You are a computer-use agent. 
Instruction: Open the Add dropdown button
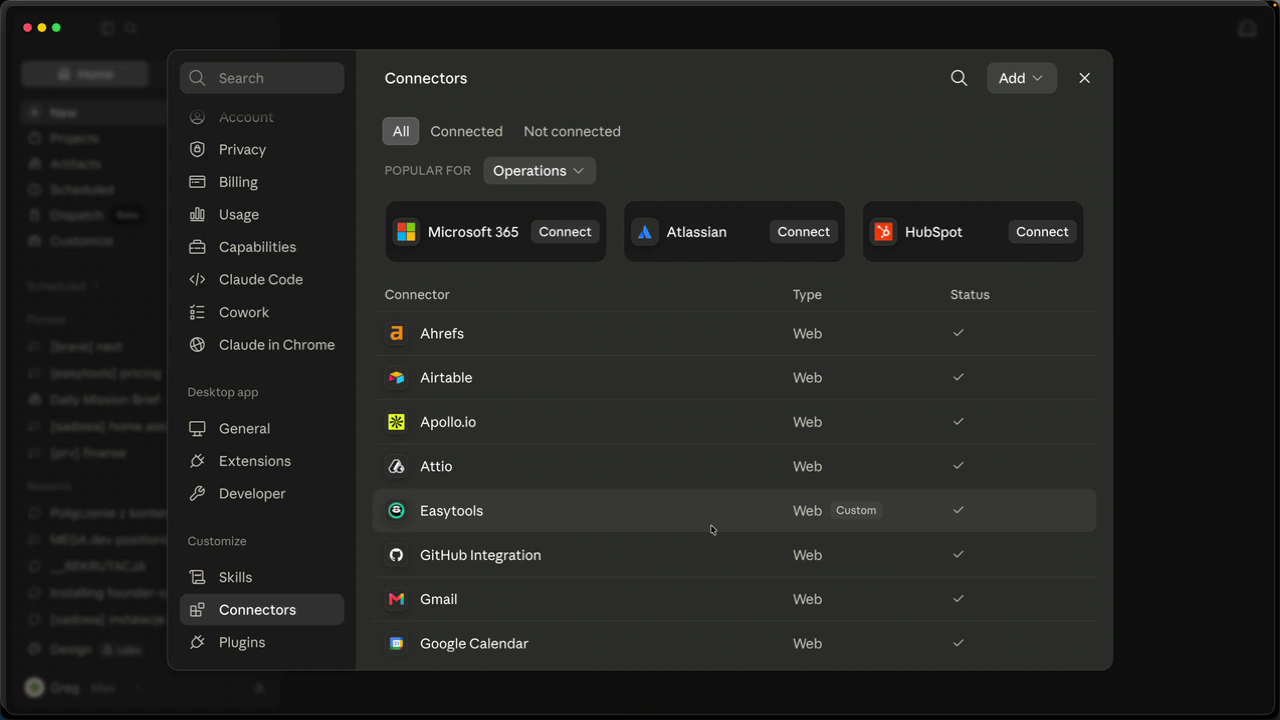click(1021, 78)
